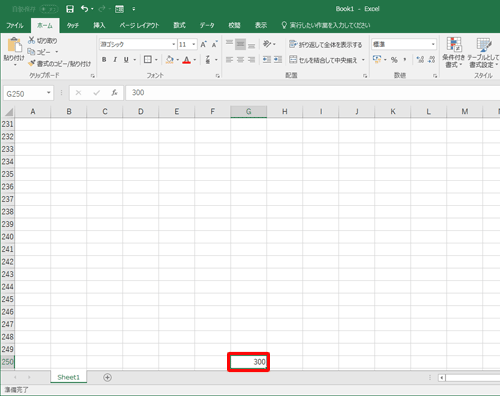Select column G header

pyautogui.click(x=248, y=112)
